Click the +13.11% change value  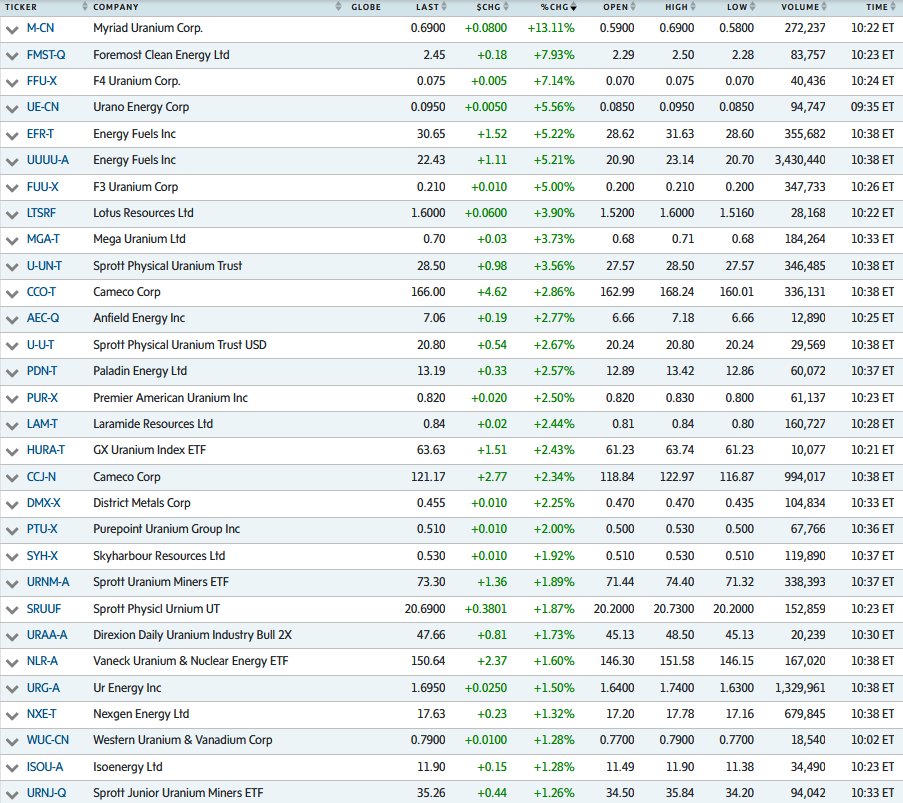(x=551, y=28)
